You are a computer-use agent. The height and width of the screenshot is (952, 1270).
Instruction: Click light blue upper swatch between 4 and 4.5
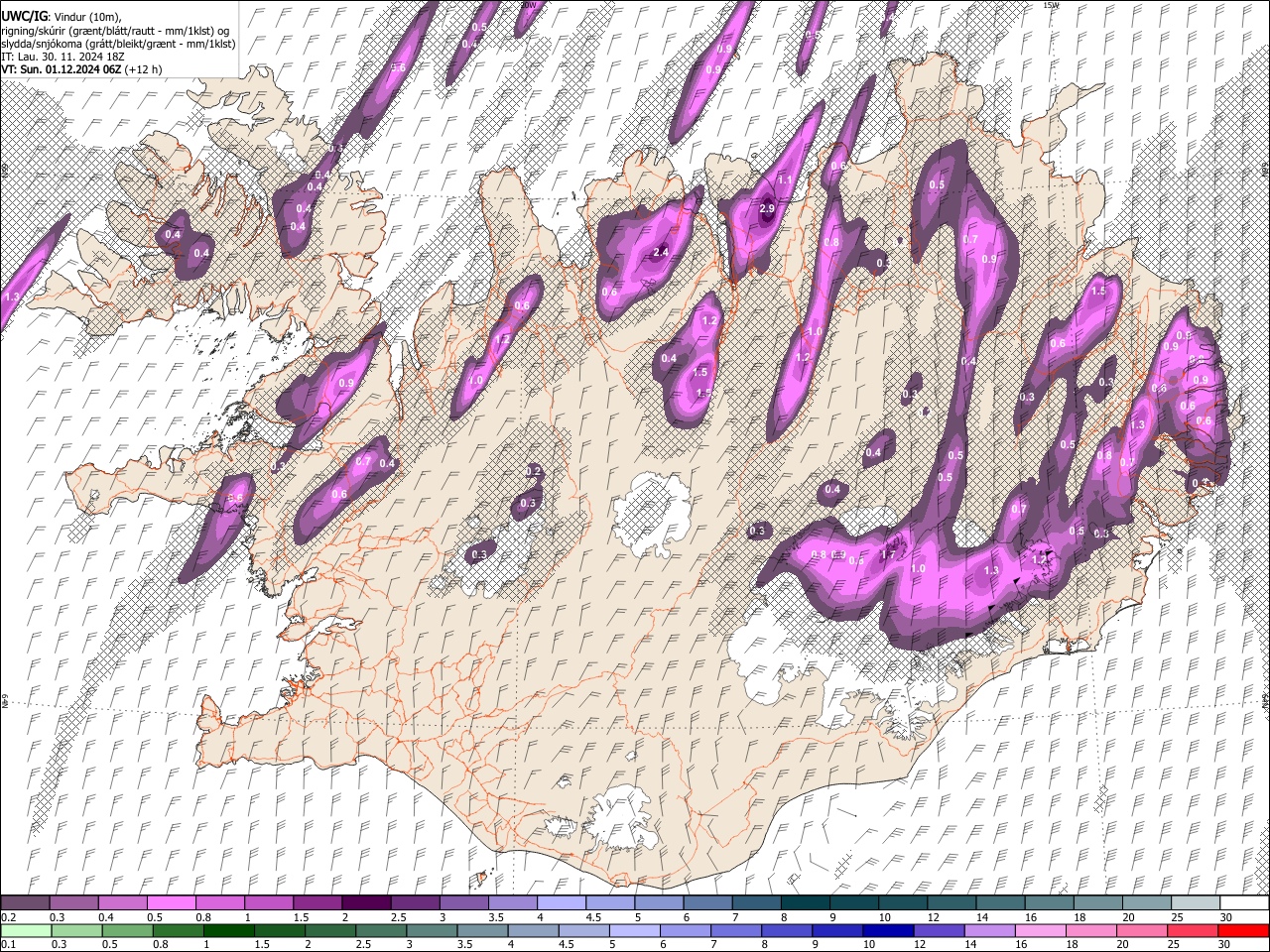561,903
